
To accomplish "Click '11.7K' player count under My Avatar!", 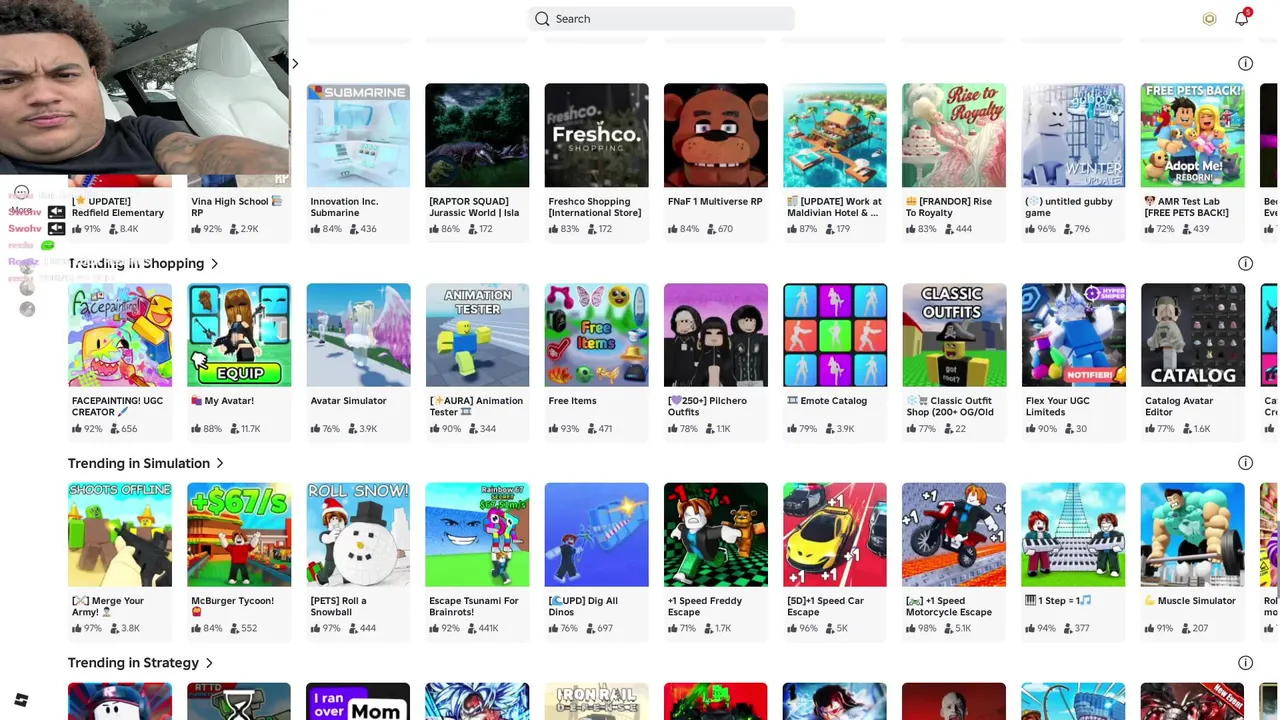I will coord(249,429).
